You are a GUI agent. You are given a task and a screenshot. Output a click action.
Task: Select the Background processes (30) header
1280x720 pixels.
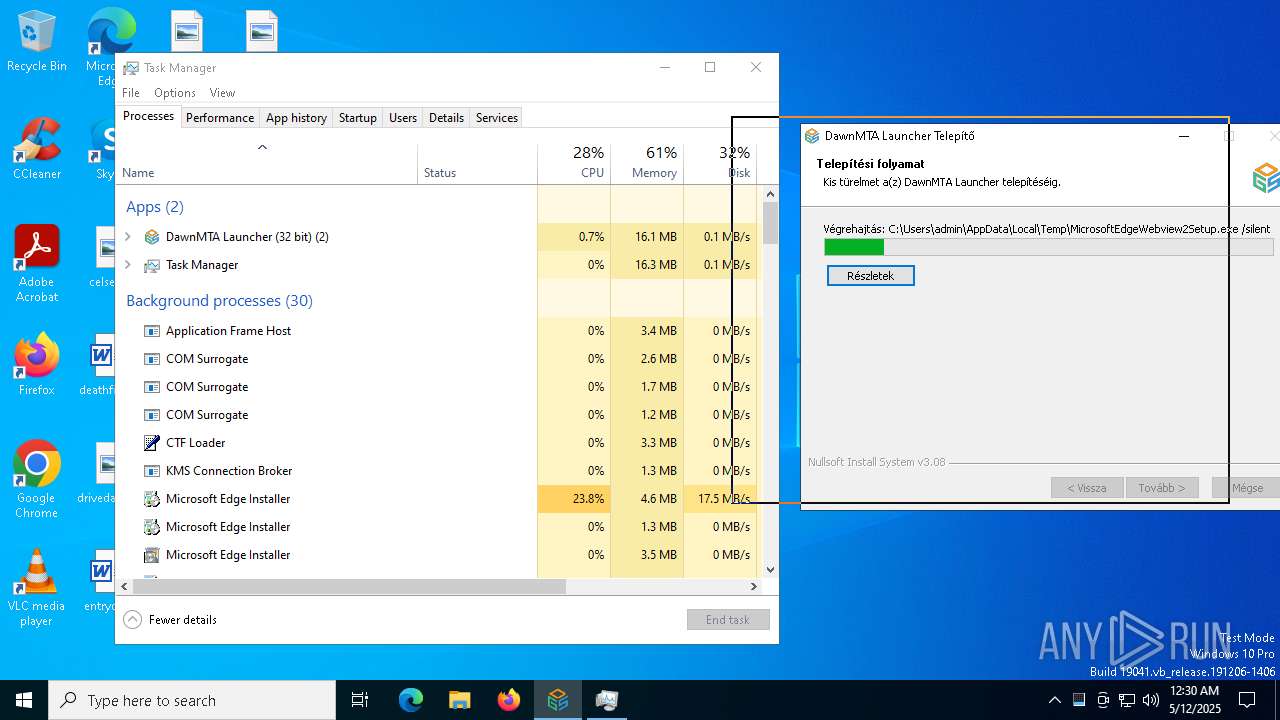coord(219,301)
